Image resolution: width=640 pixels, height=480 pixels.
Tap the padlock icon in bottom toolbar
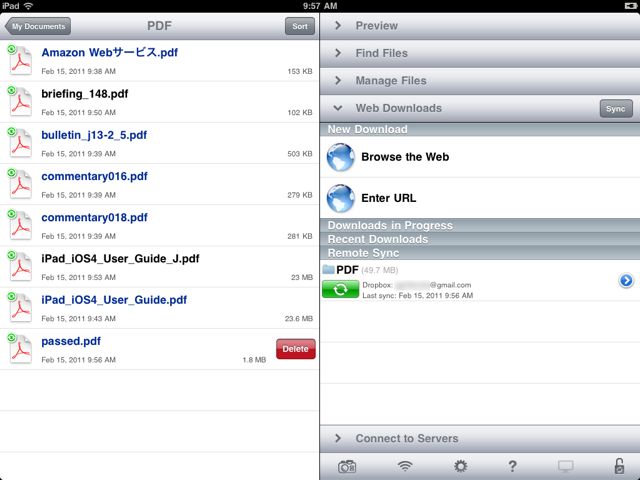(x=619, y=466)
